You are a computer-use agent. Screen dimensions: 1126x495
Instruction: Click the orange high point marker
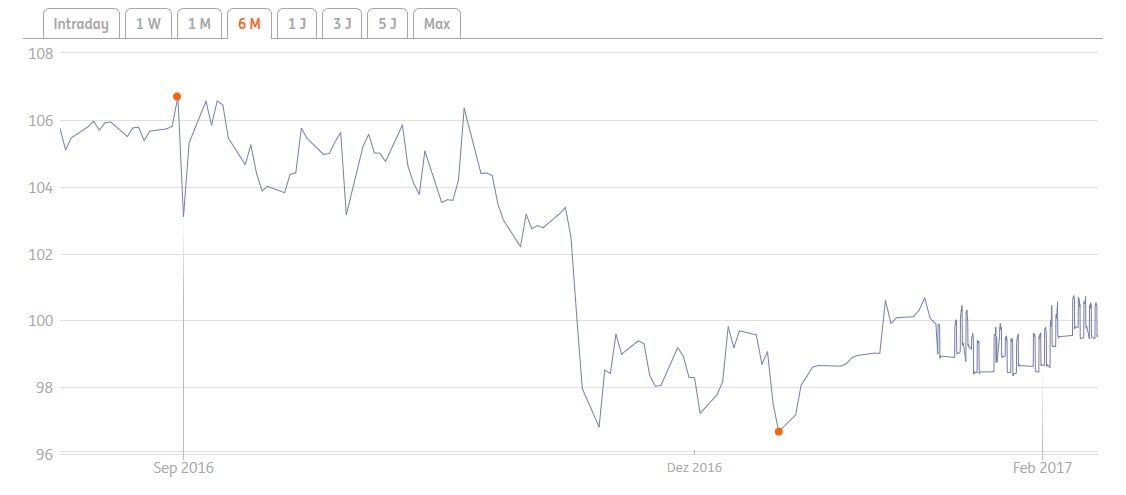coord(177,96)
